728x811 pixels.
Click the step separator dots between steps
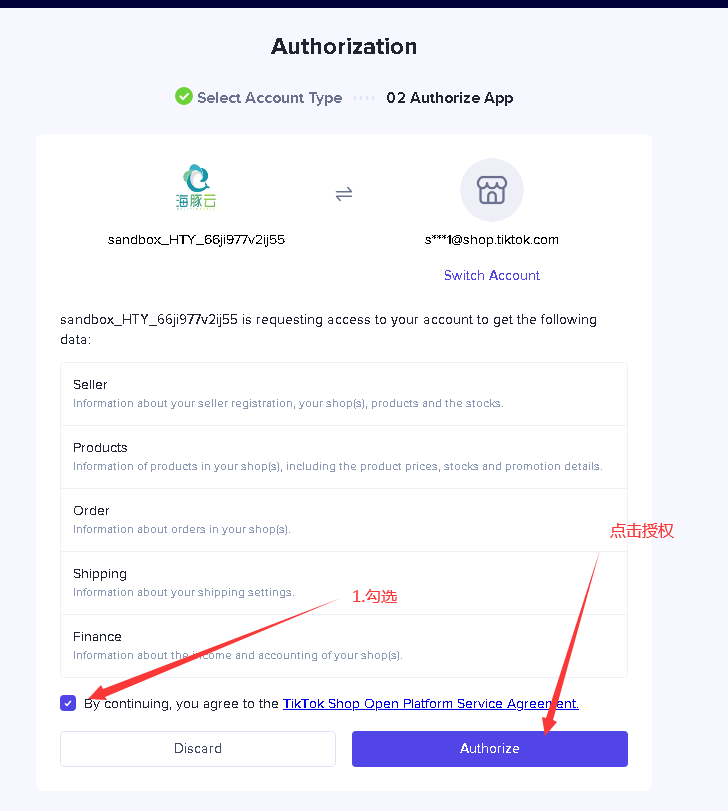click(364, 98)
